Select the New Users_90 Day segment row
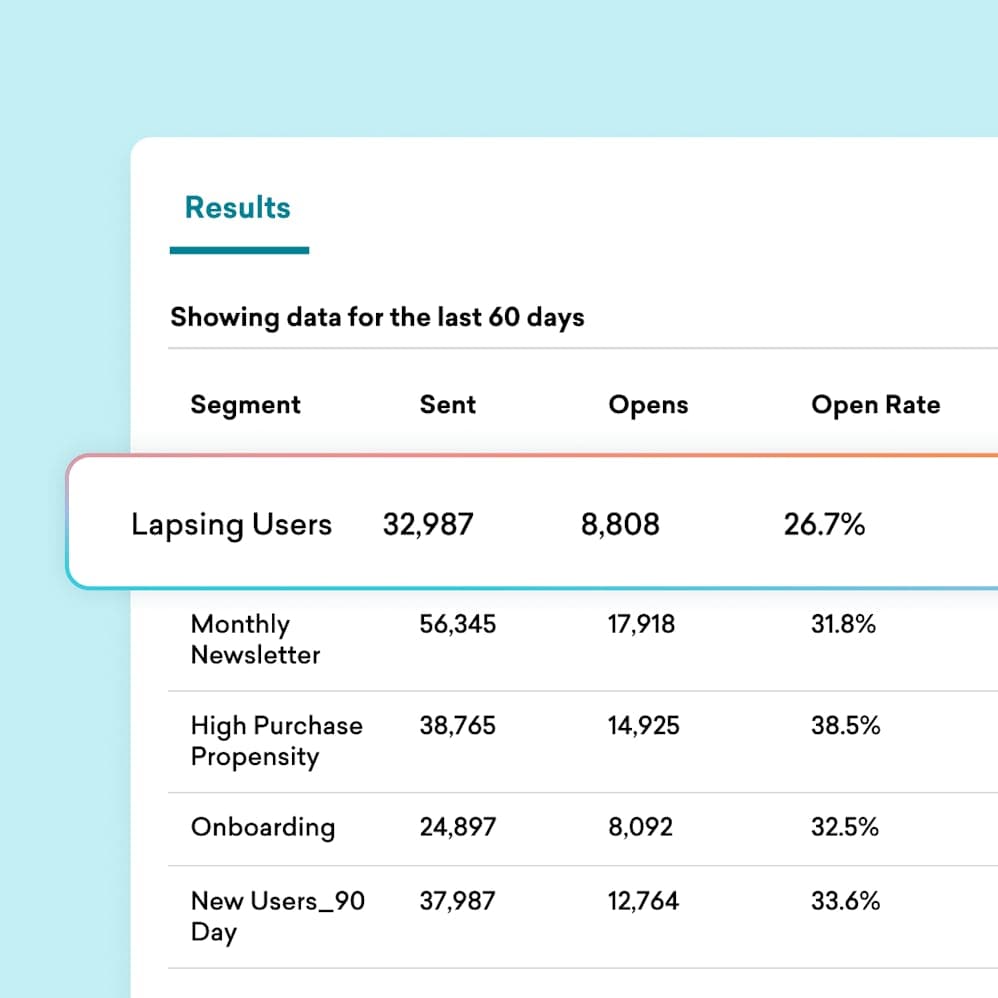The height and width of the screenshot is (998, 998). click(x=278, y=916)
